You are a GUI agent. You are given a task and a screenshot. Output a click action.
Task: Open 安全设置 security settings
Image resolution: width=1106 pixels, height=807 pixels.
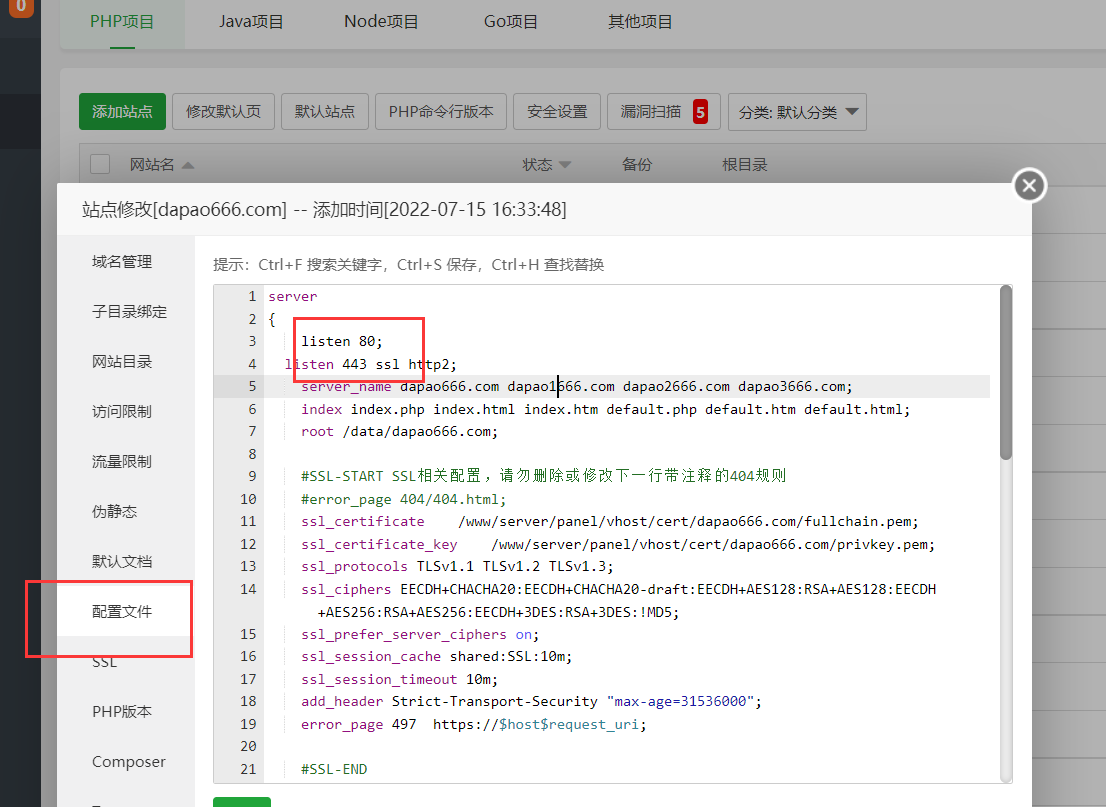[556, 111]
